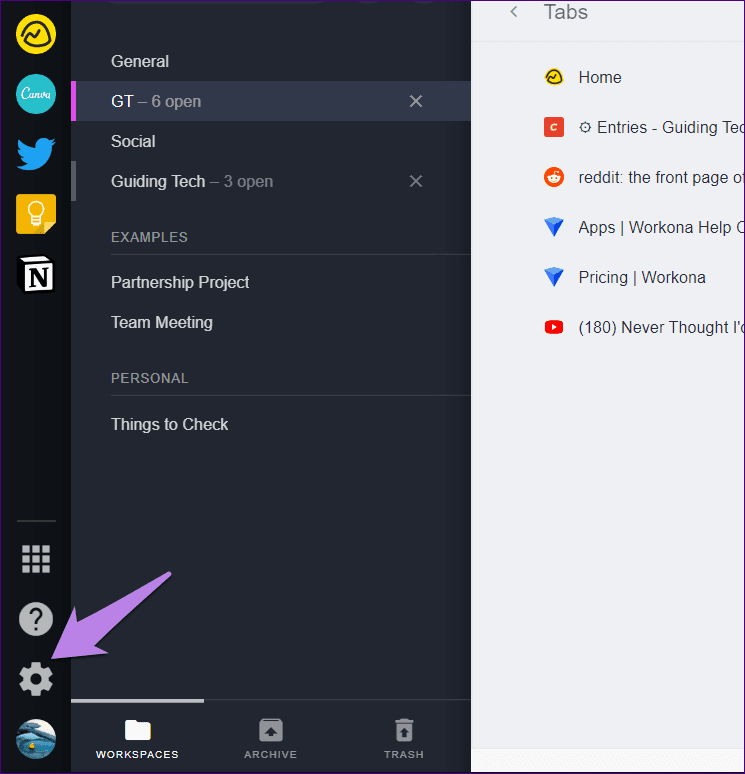Image resolution: width=745 pixels, height=774 pixels.
Task: Open the settings gear icon
Action: (x=36, y=679)
